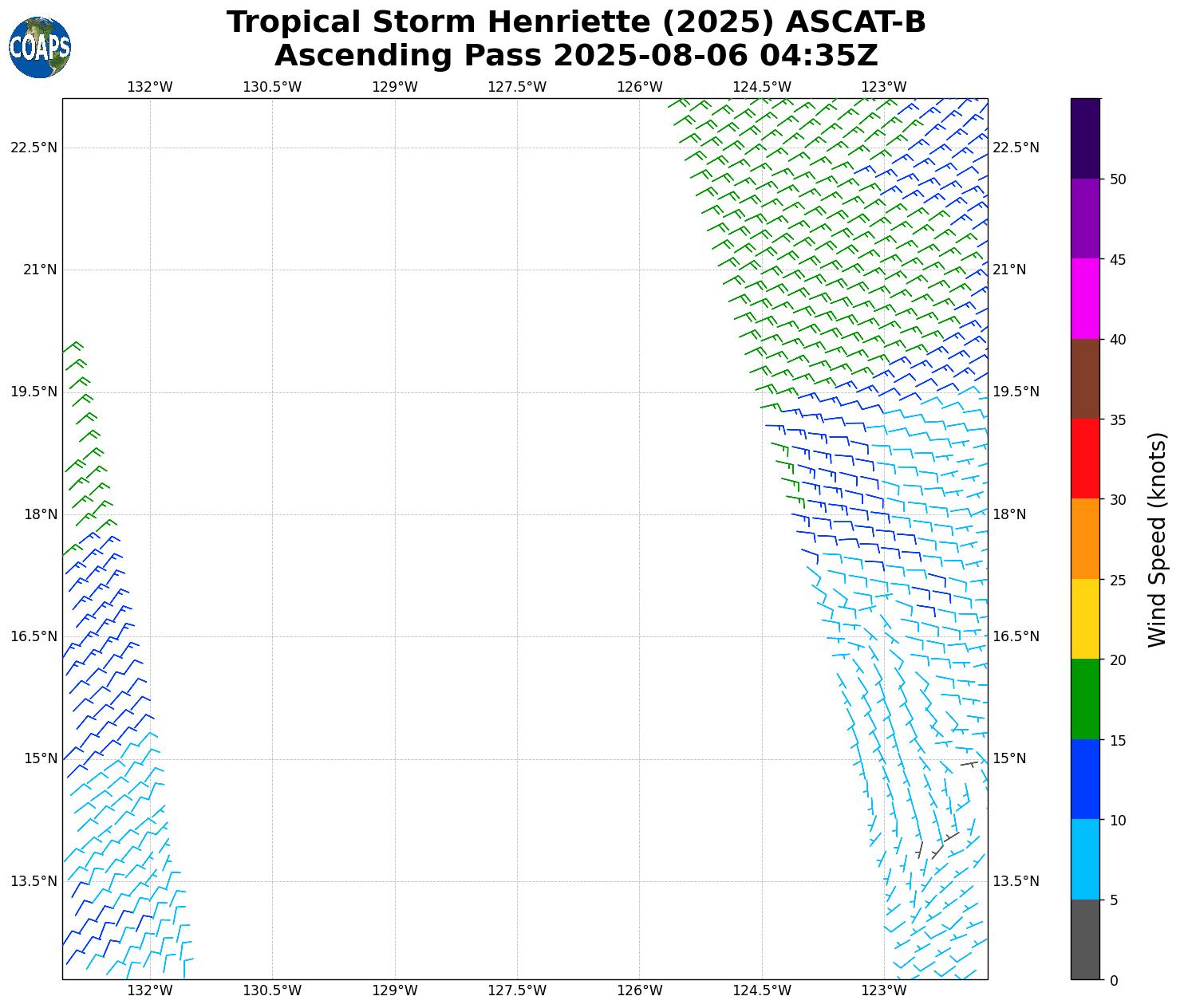Viewport: 1180px width, 1008px height.
Task: Click the 126°W label on bottom axis
Action: (640, 991)
